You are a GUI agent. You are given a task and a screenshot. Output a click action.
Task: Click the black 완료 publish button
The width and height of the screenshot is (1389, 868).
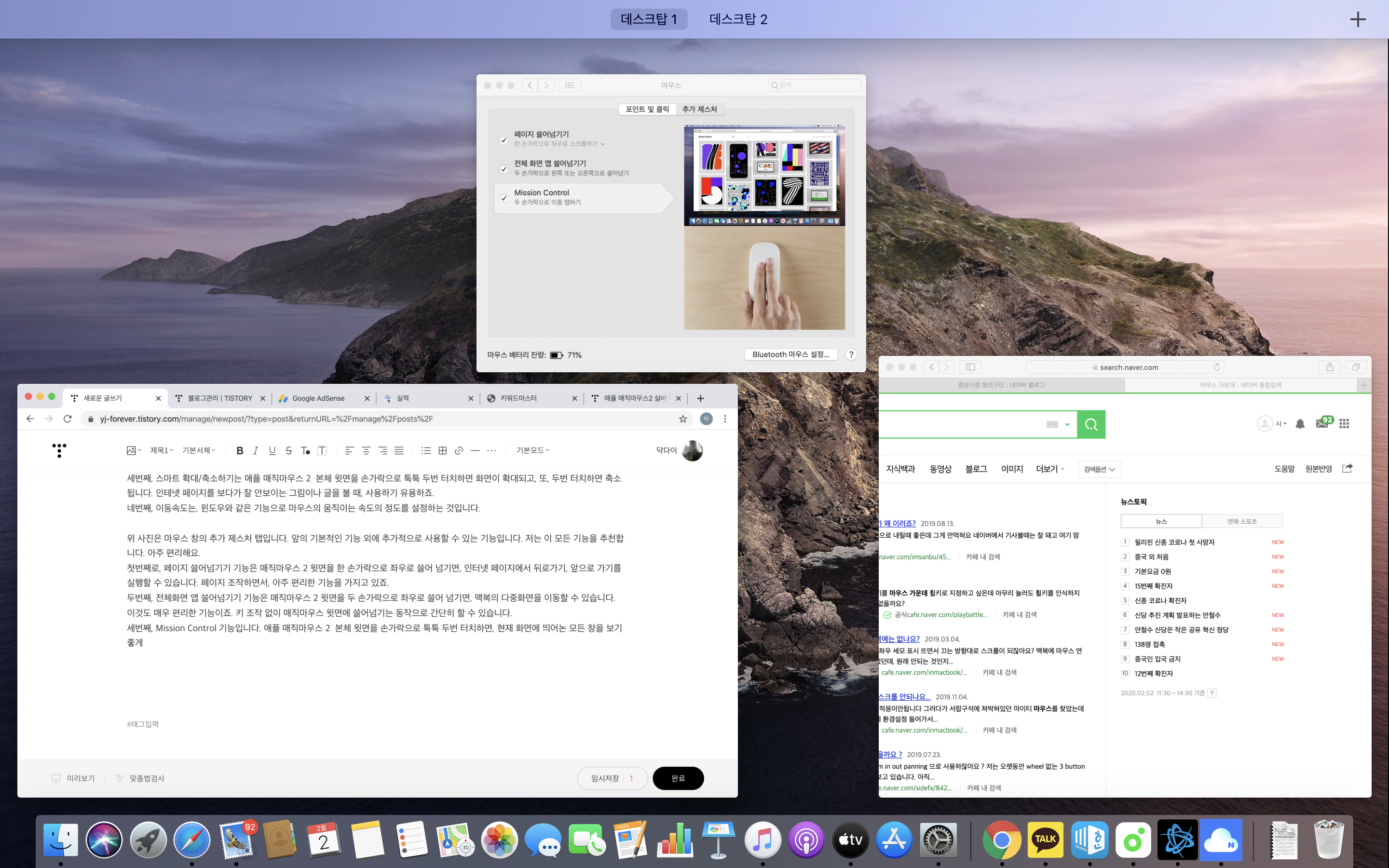coord(678,778)
